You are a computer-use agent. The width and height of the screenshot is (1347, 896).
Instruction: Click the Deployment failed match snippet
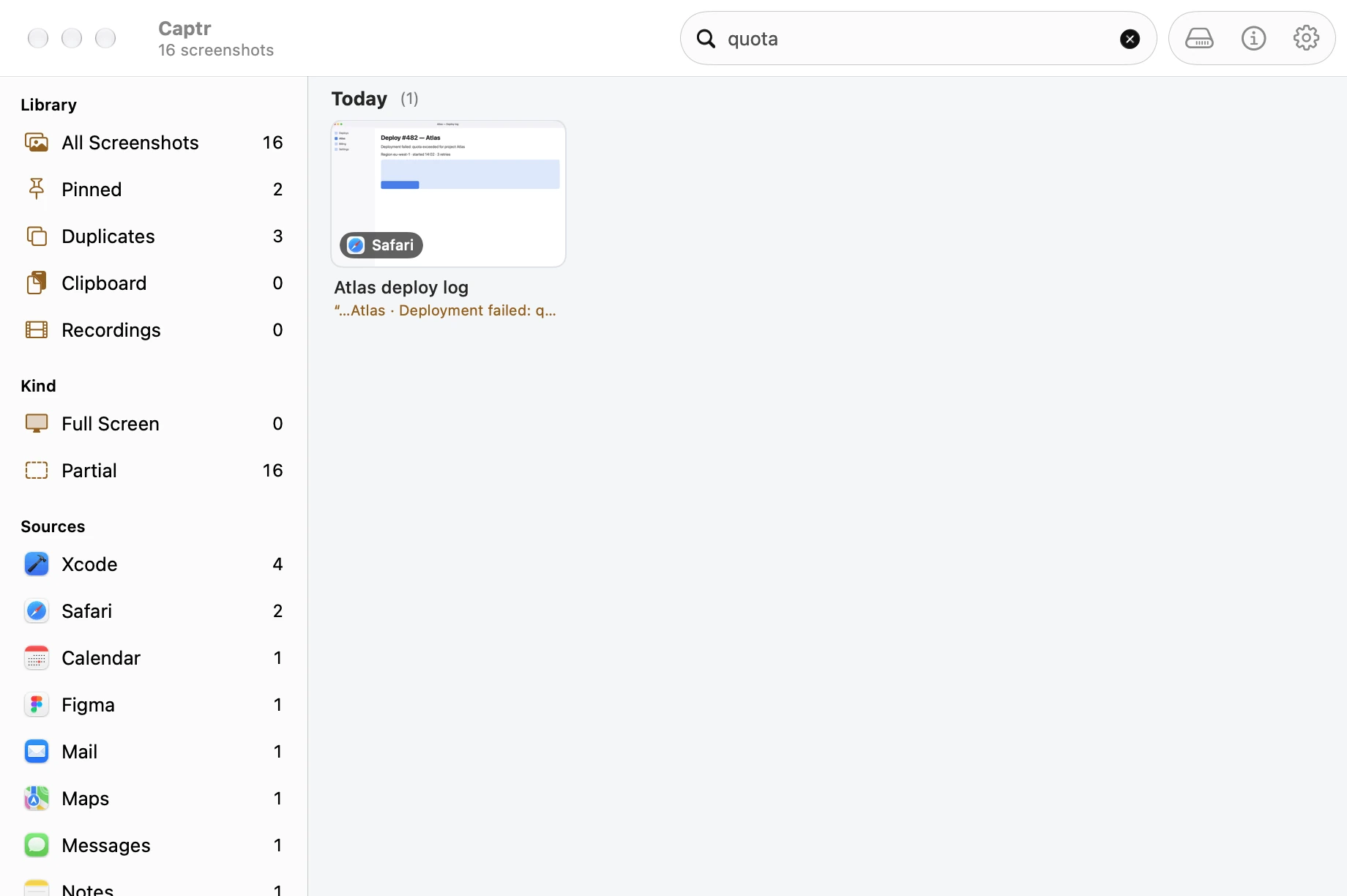[x=445, y=310]
